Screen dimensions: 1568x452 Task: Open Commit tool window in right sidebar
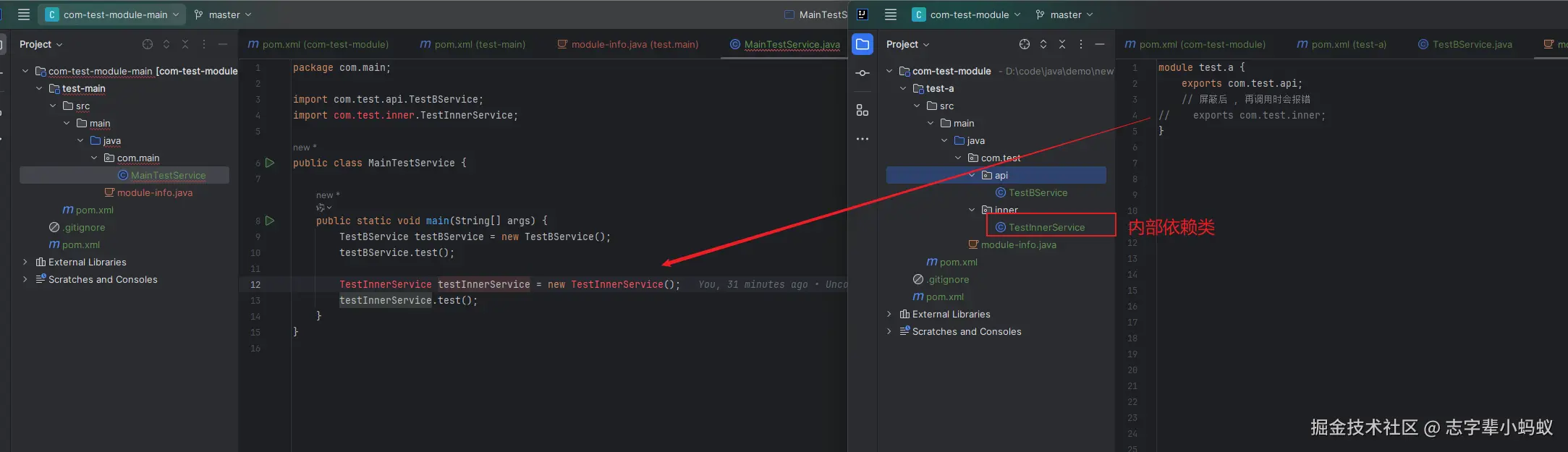pos(863,73)
